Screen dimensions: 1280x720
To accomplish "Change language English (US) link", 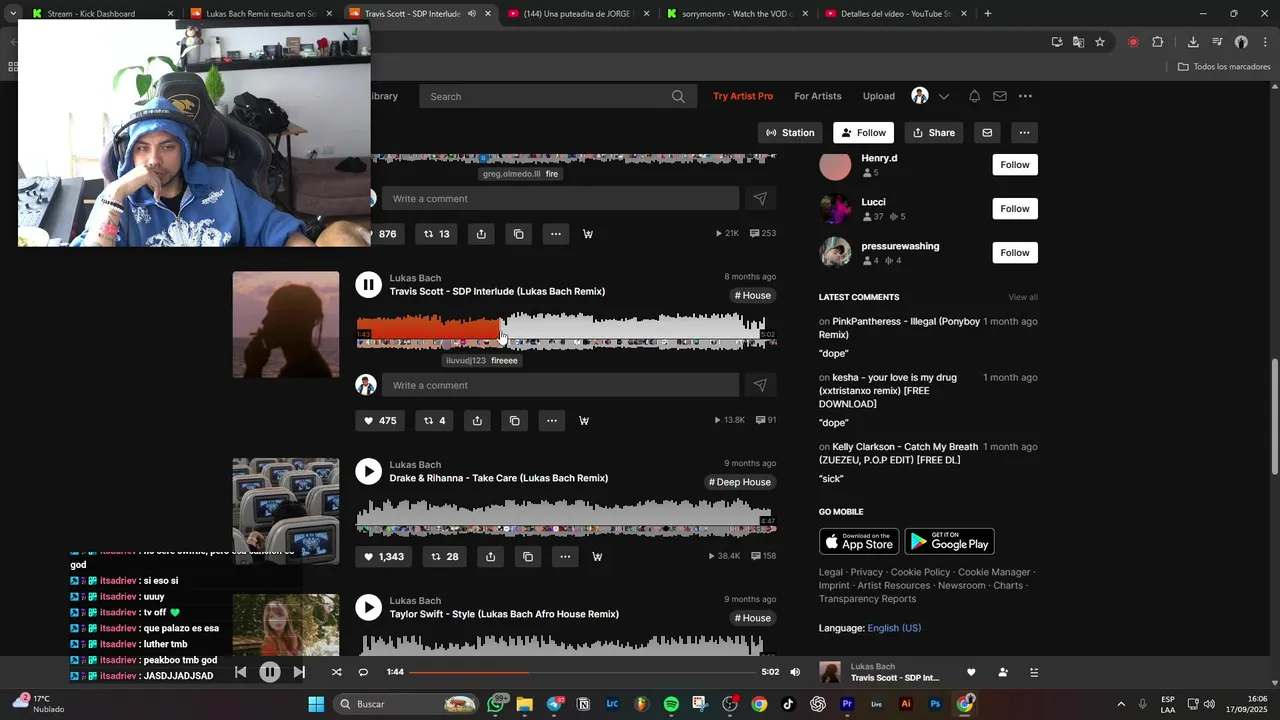I will pyautogui.click(x=894, y=628).
